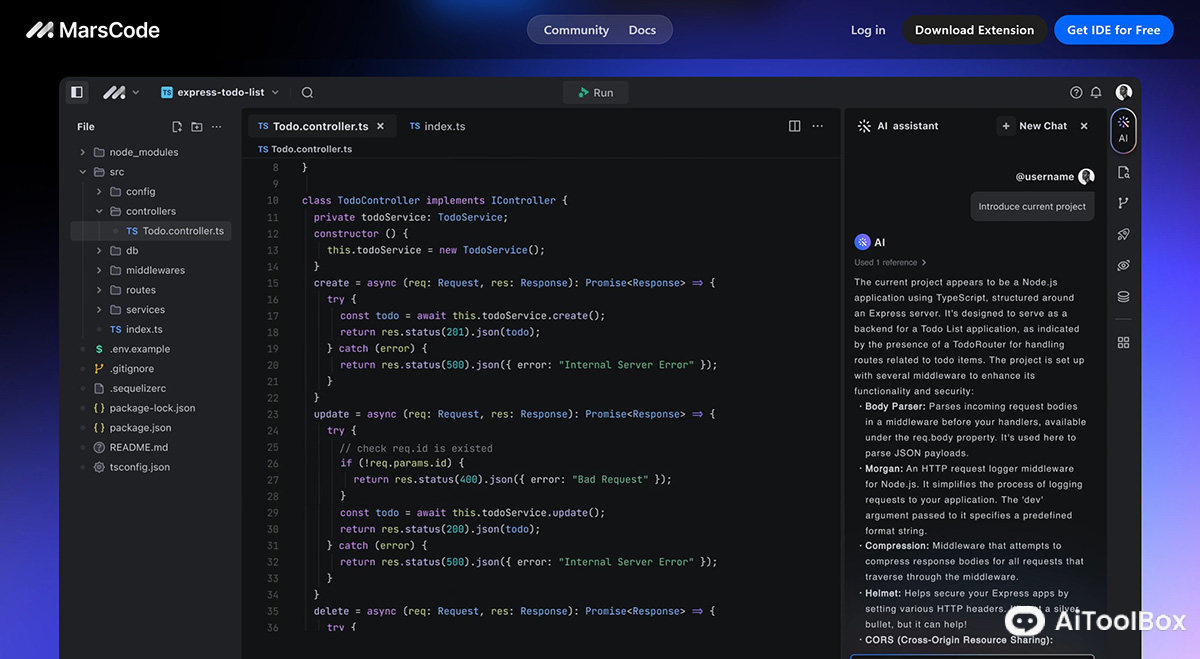
Task: Click line number 25 in the gutter
Action: (x=273, y=447)
